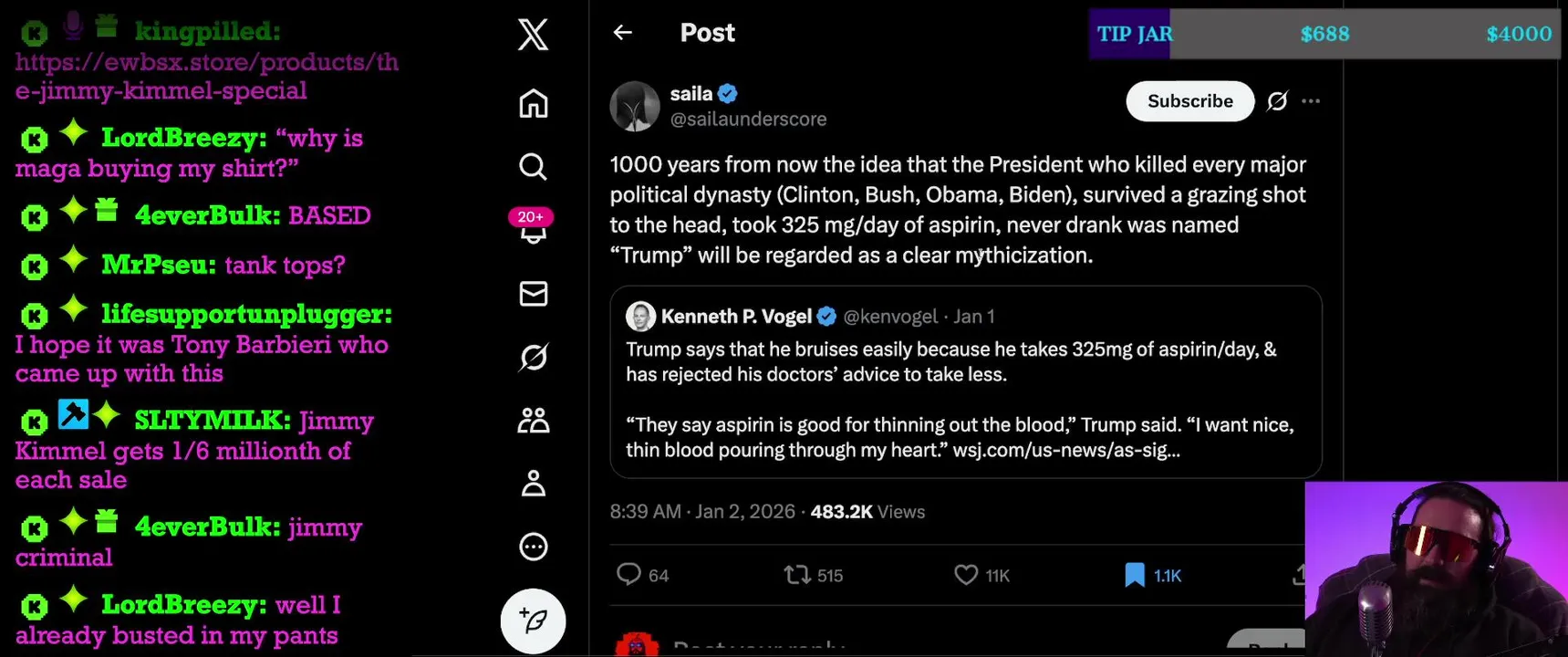Open the @sailaunderscore profile handle

click(748, 120)
